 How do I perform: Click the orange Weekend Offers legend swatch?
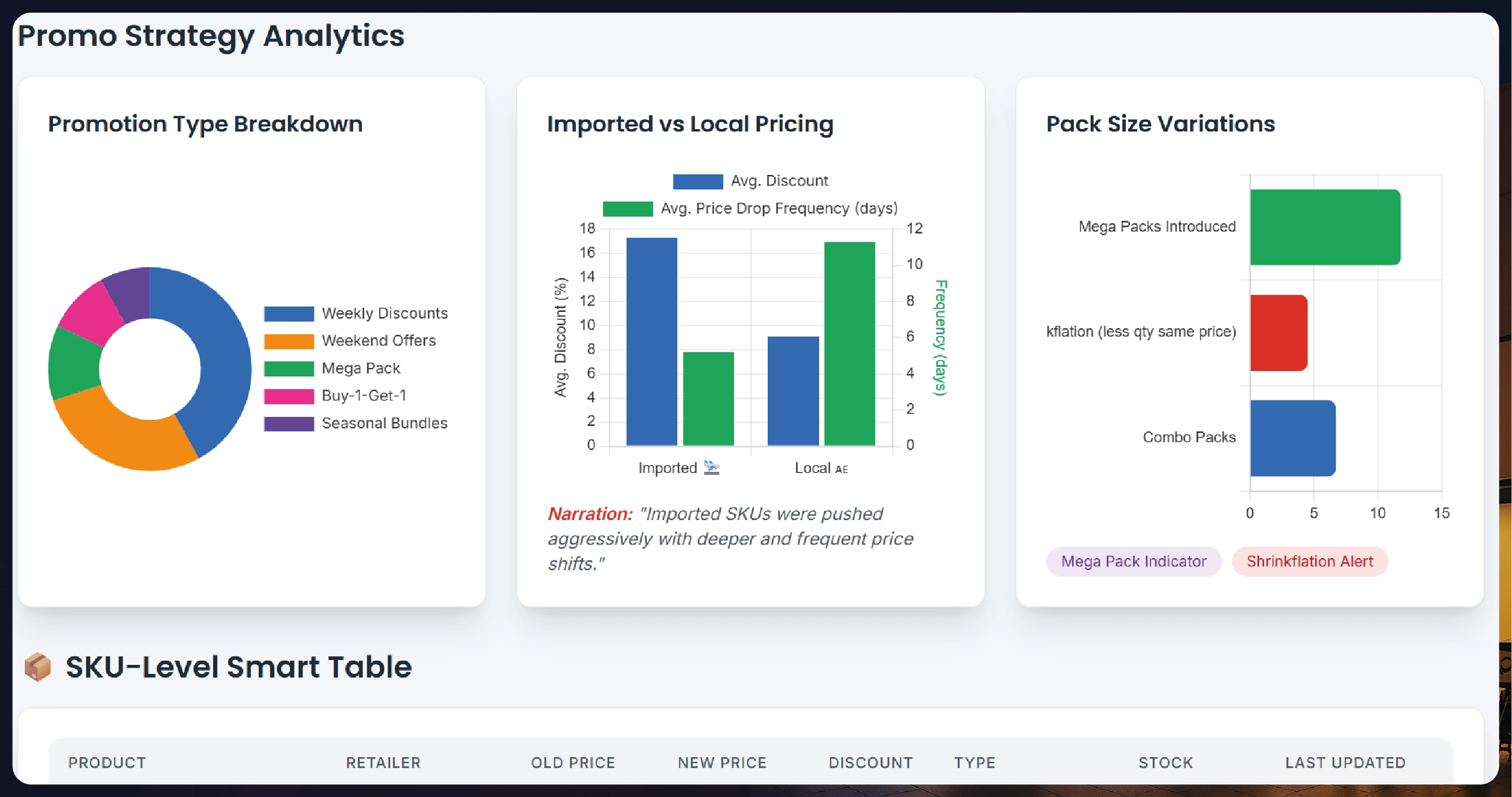point(289,340)
